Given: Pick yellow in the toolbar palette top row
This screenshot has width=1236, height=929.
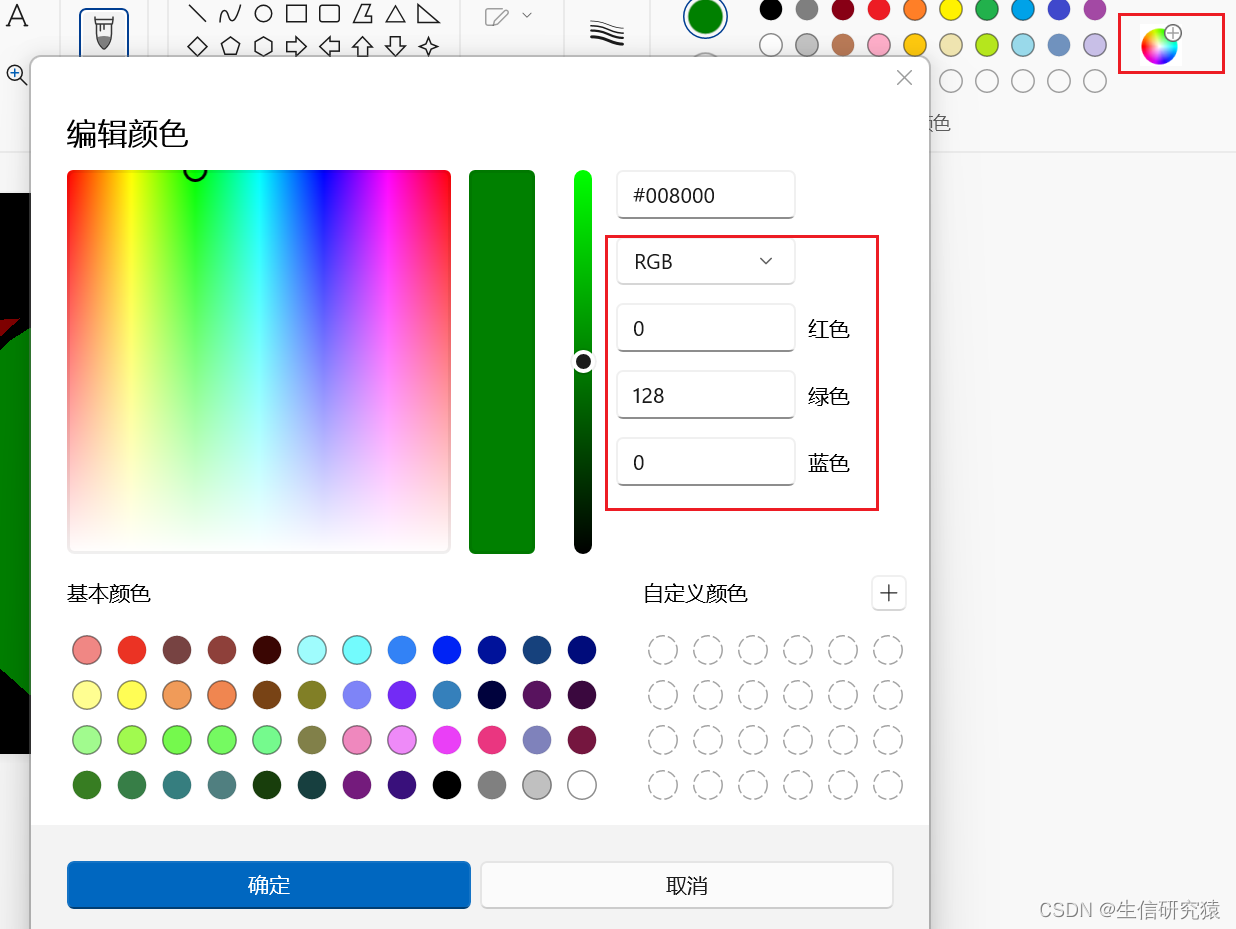Looking at the screenshot, I should (951, 10).
